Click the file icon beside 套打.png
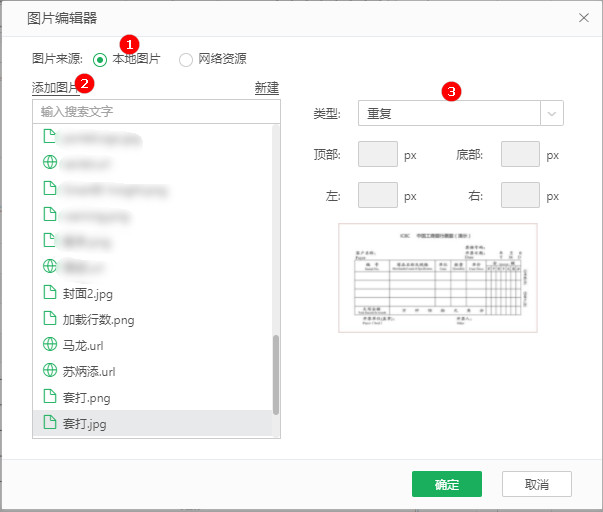603x512 pixels. point(50,396)
